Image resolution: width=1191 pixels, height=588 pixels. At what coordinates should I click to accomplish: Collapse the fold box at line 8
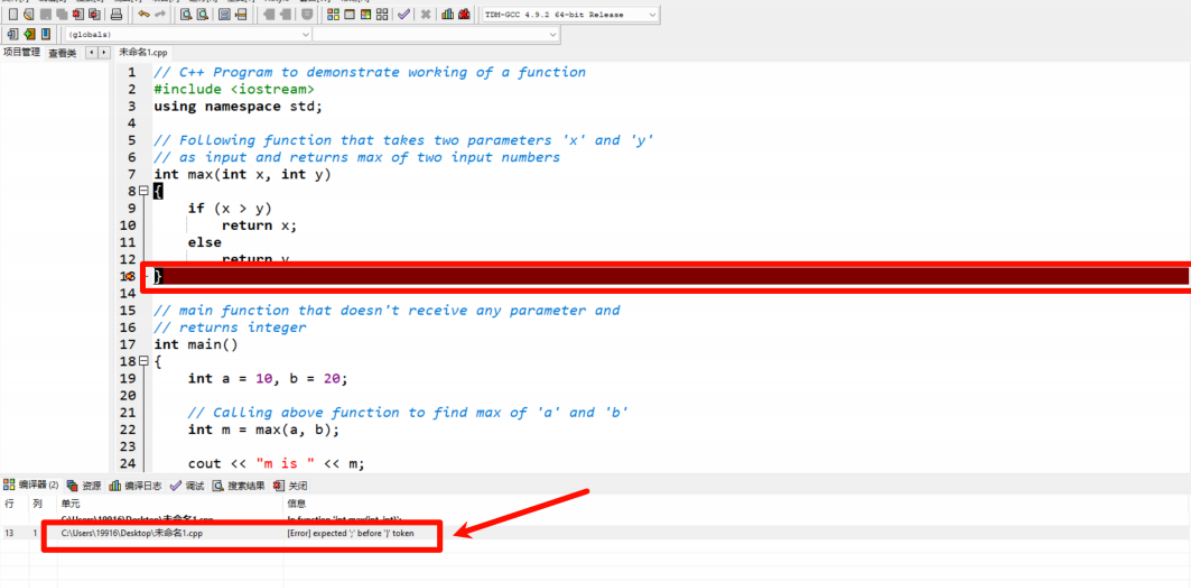[x=144, y=191]
